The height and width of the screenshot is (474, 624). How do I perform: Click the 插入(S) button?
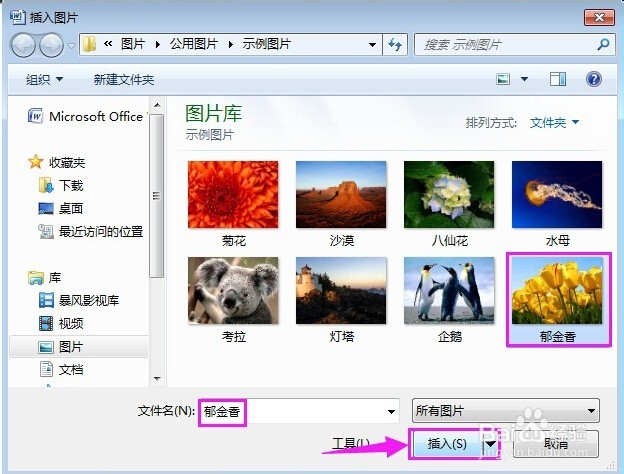tap(447, 444)
